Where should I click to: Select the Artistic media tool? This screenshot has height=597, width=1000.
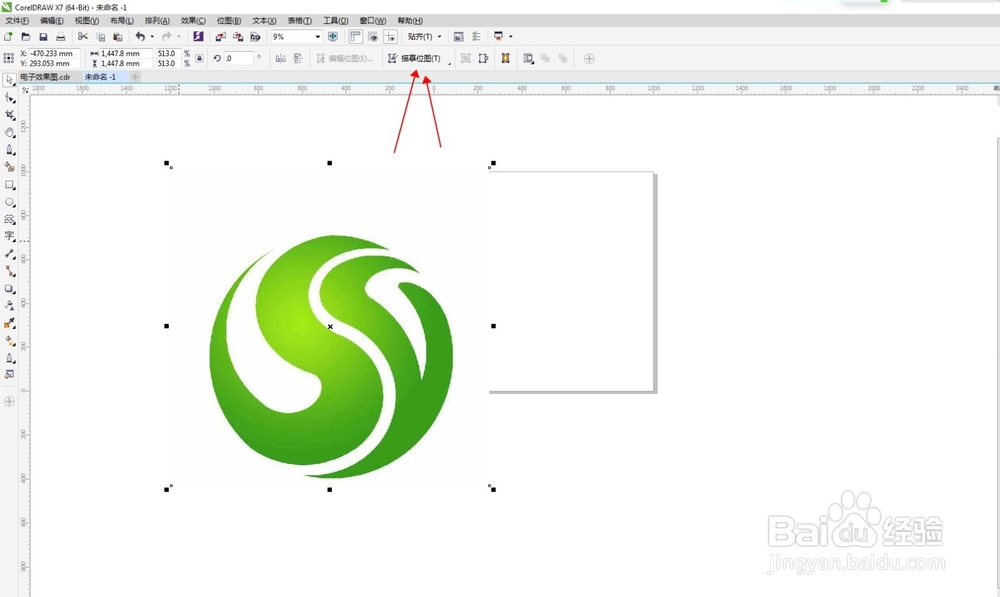click(x=9, y=167)
